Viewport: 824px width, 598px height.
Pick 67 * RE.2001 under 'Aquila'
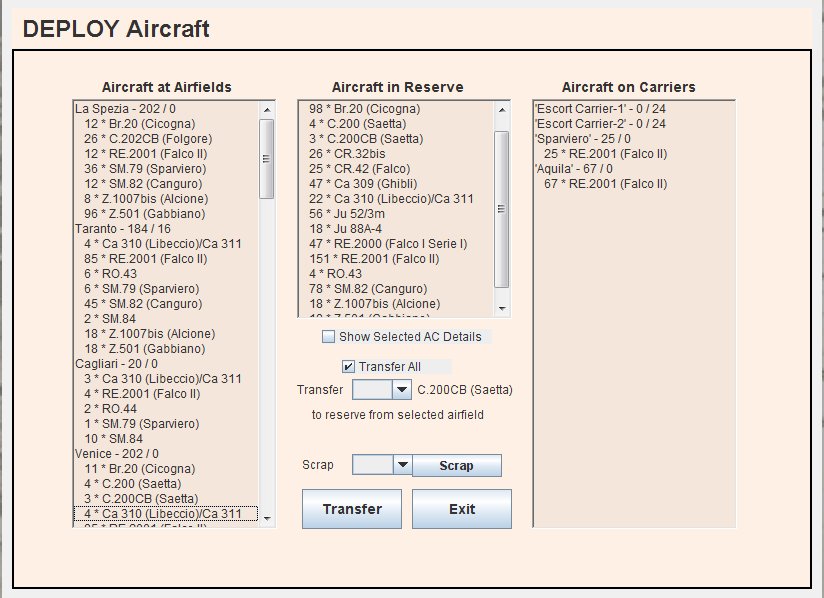tap(605, 184)
